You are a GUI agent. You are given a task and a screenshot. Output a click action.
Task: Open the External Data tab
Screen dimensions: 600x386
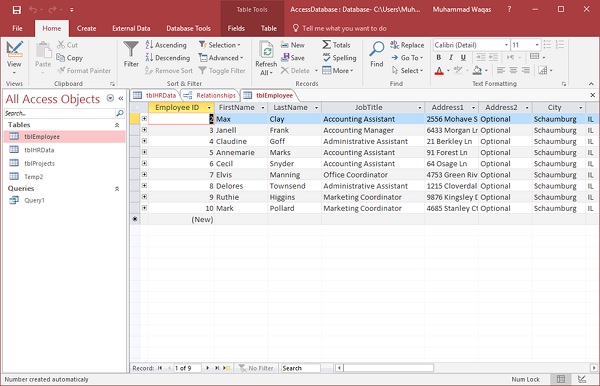pyautogui.click(x=131, y=28)
